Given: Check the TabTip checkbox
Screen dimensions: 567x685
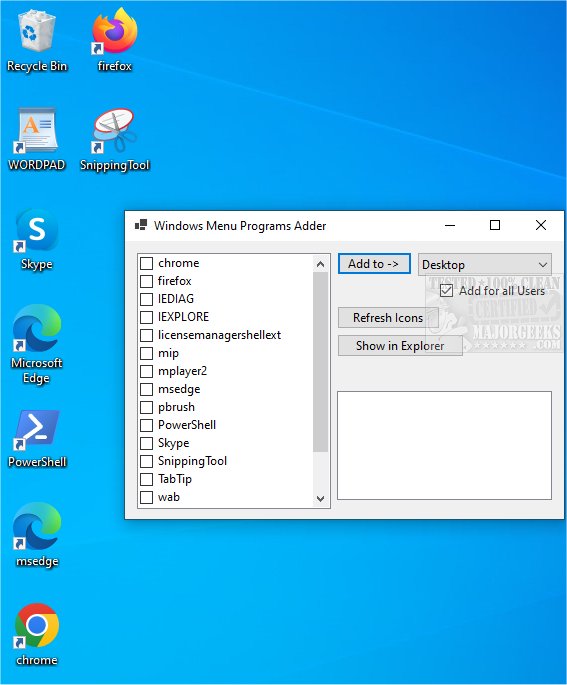Looking at the screenshot, I should pyautogui.click(x=146, y=480).
